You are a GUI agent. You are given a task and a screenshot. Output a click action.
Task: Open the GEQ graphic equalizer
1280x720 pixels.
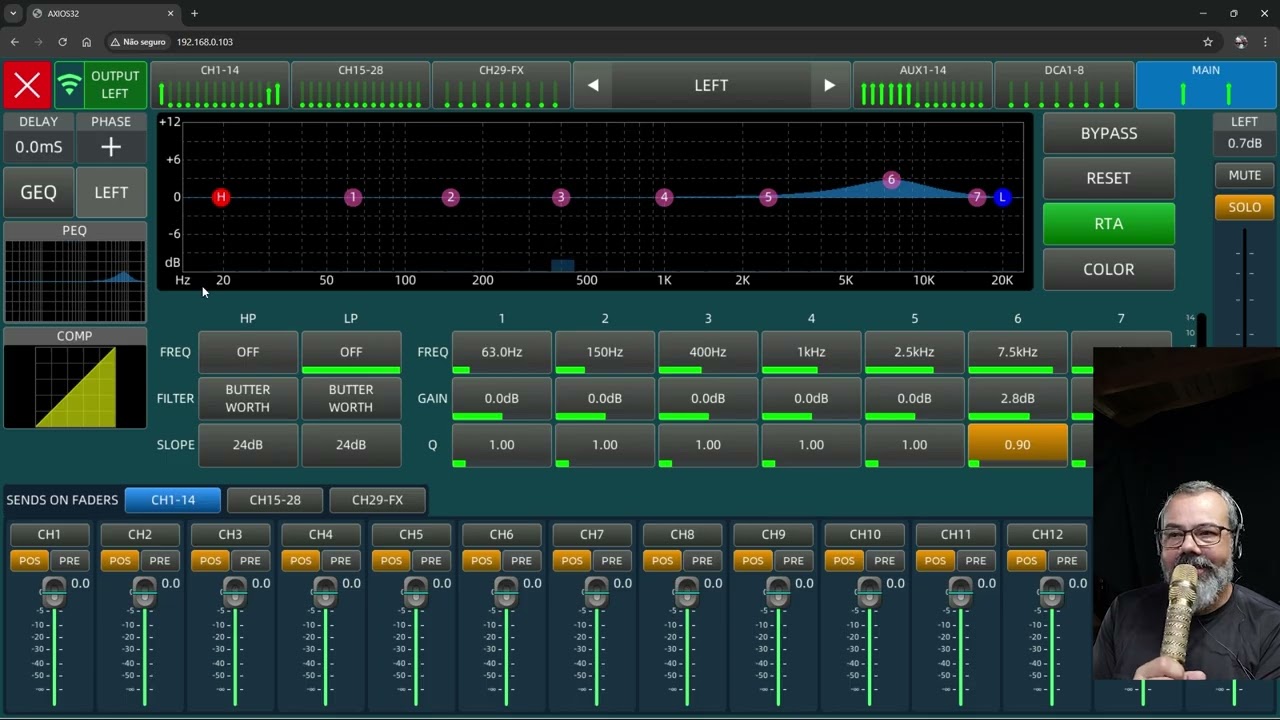39,193
